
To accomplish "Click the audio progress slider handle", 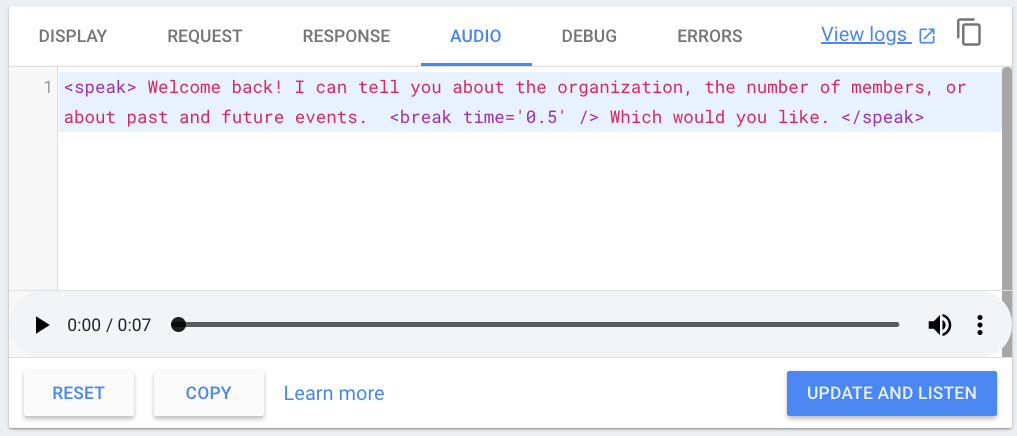I will click(x=178, y=324).
